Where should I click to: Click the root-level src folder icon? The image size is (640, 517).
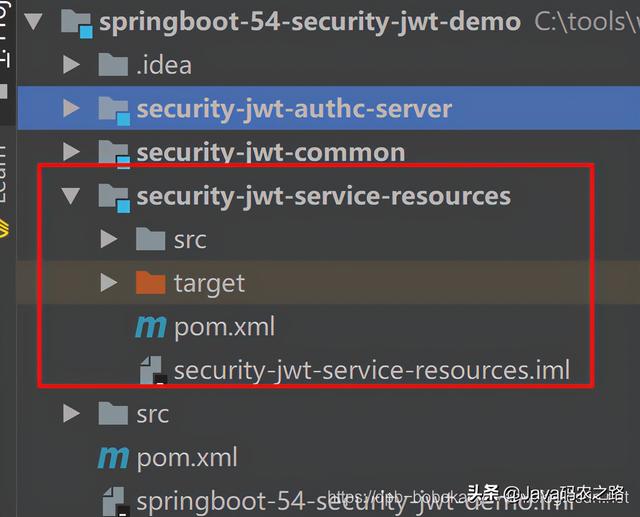pos(113,413)
